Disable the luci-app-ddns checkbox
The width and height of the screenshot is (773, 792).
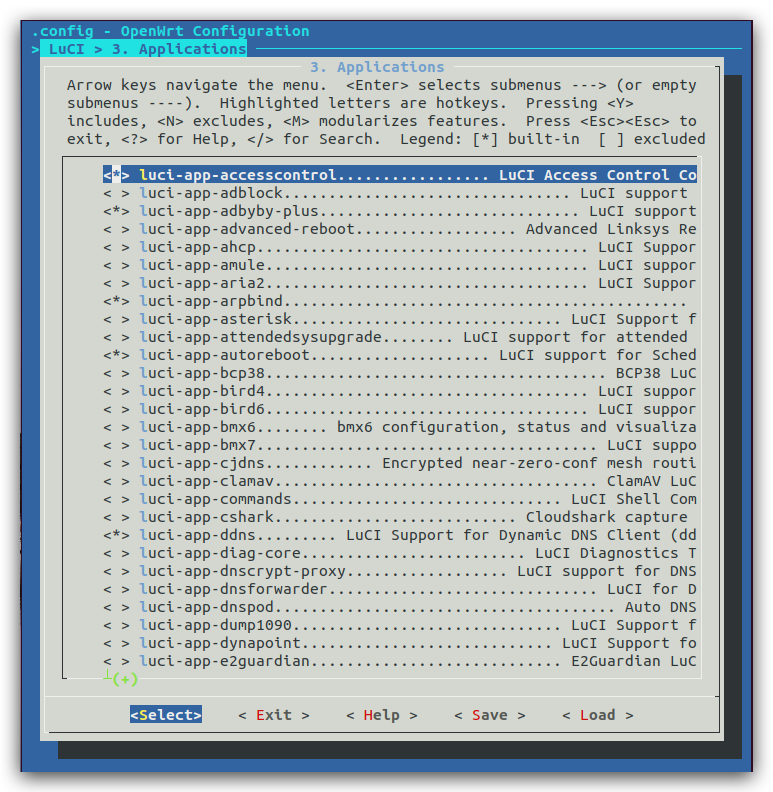116,535
